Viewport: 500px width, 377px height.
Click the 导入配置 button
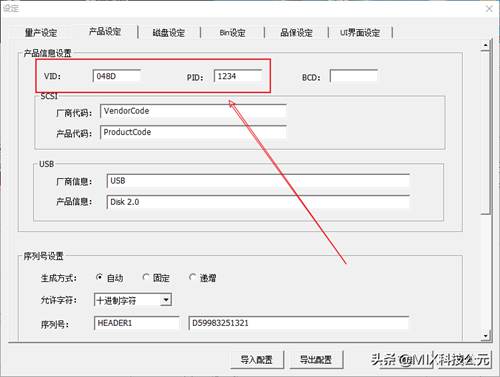(257, 360)
